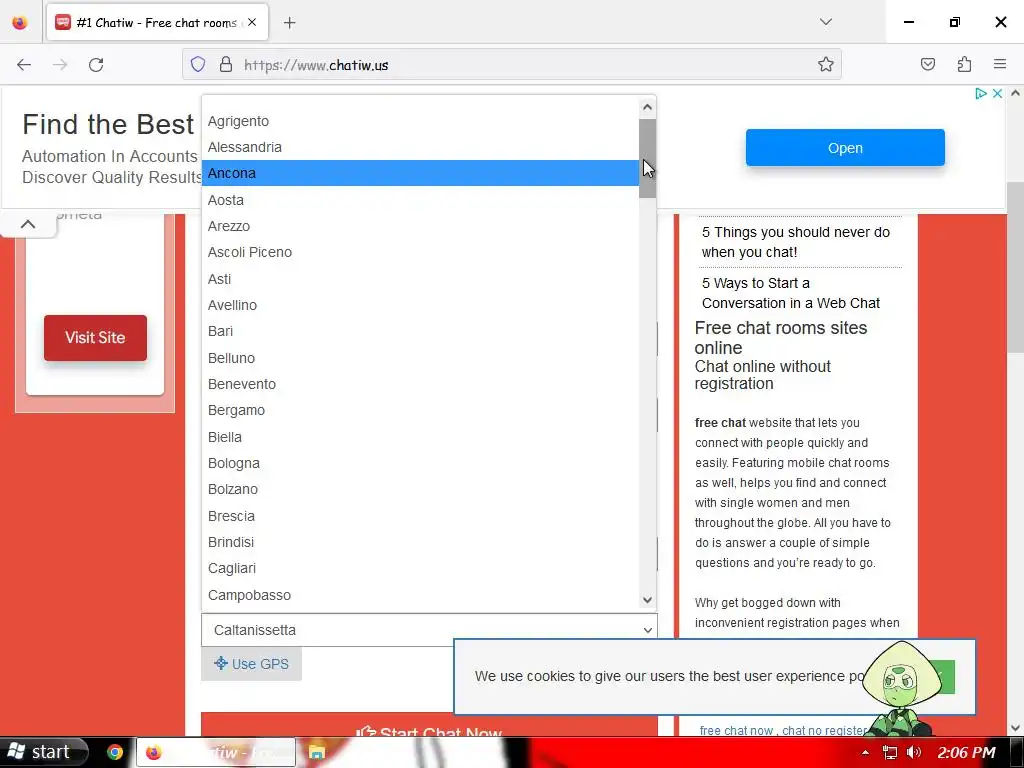Open the file explorer folder taskbar icon
The image size is (1024, 768).
tap(317, 752)
